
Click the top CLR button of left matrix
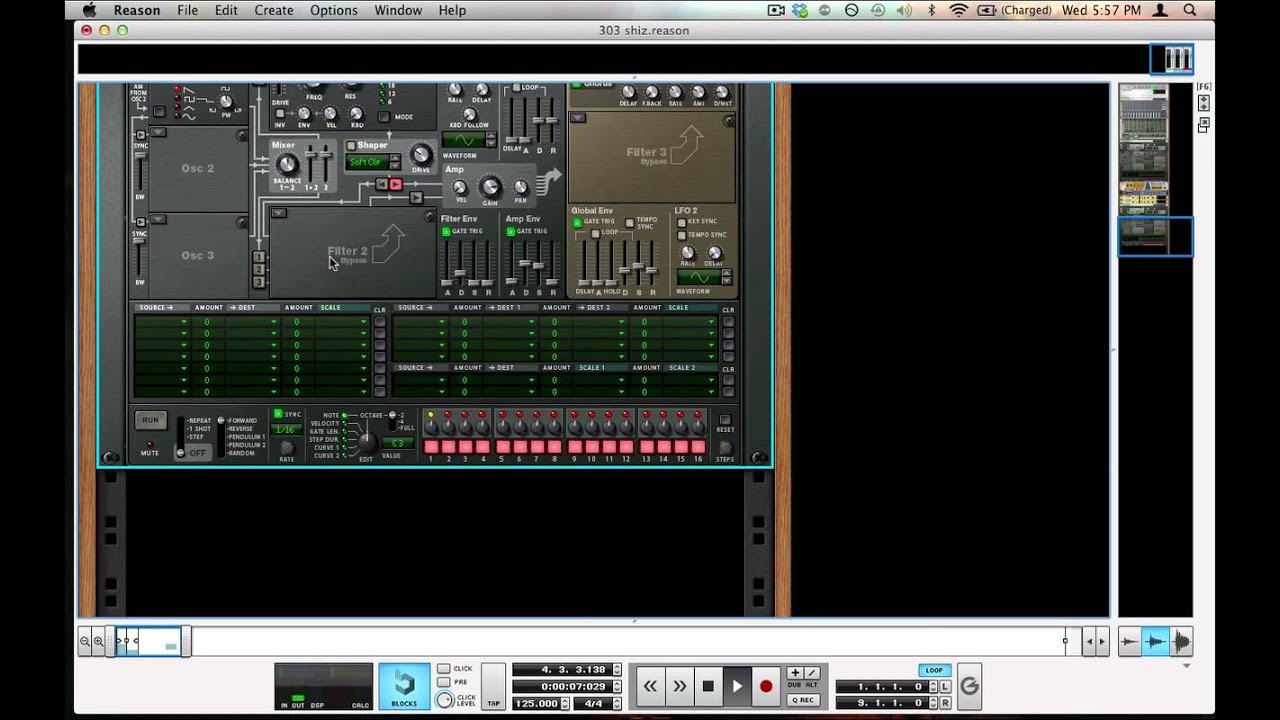click(x=379, y=321)
